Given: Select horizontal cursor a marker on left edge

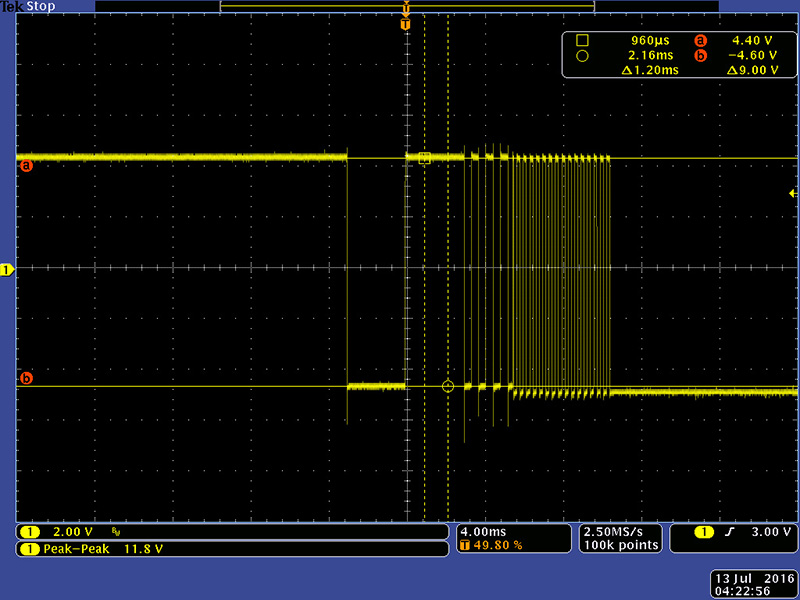Looking at the screenshot, I should 26,165.
